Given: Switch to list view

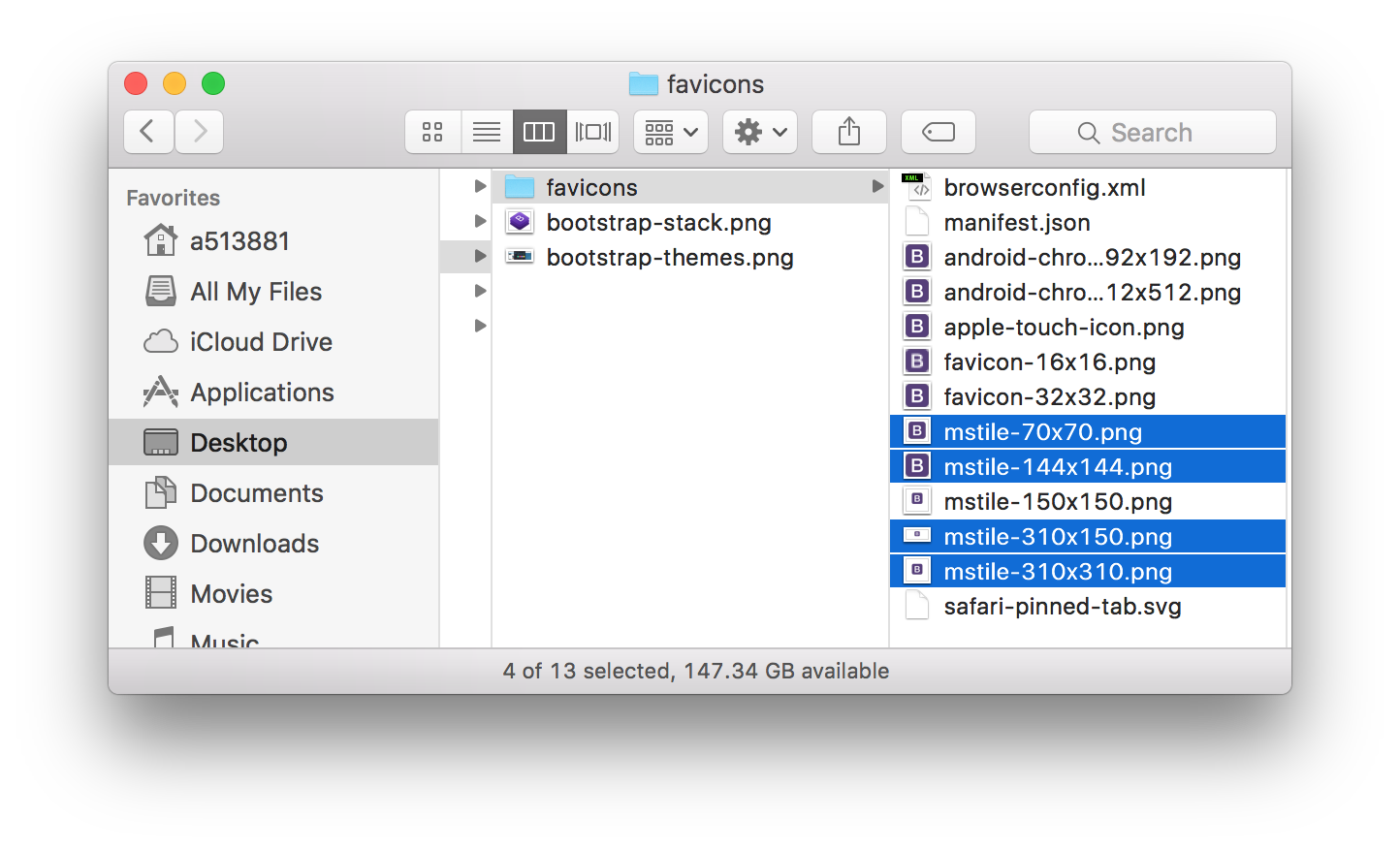Looking at the screenshot, I should coord(487,132).
